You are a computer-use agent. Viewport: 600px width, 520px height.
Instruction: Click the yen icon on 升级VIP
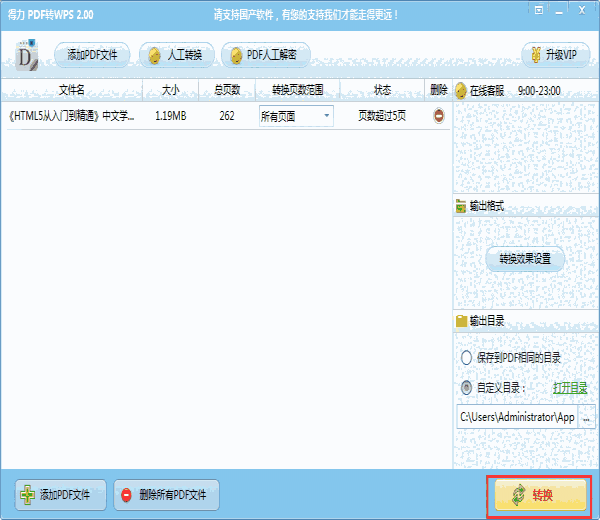click(x=536, y=55)
